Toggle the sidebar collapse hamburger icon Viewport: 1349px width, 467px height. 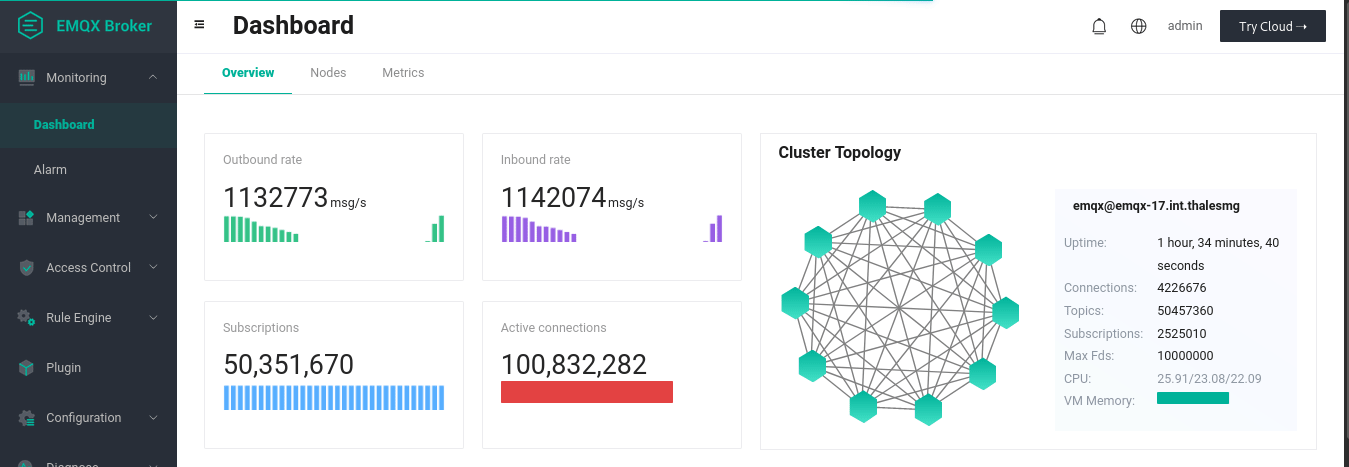199,25
